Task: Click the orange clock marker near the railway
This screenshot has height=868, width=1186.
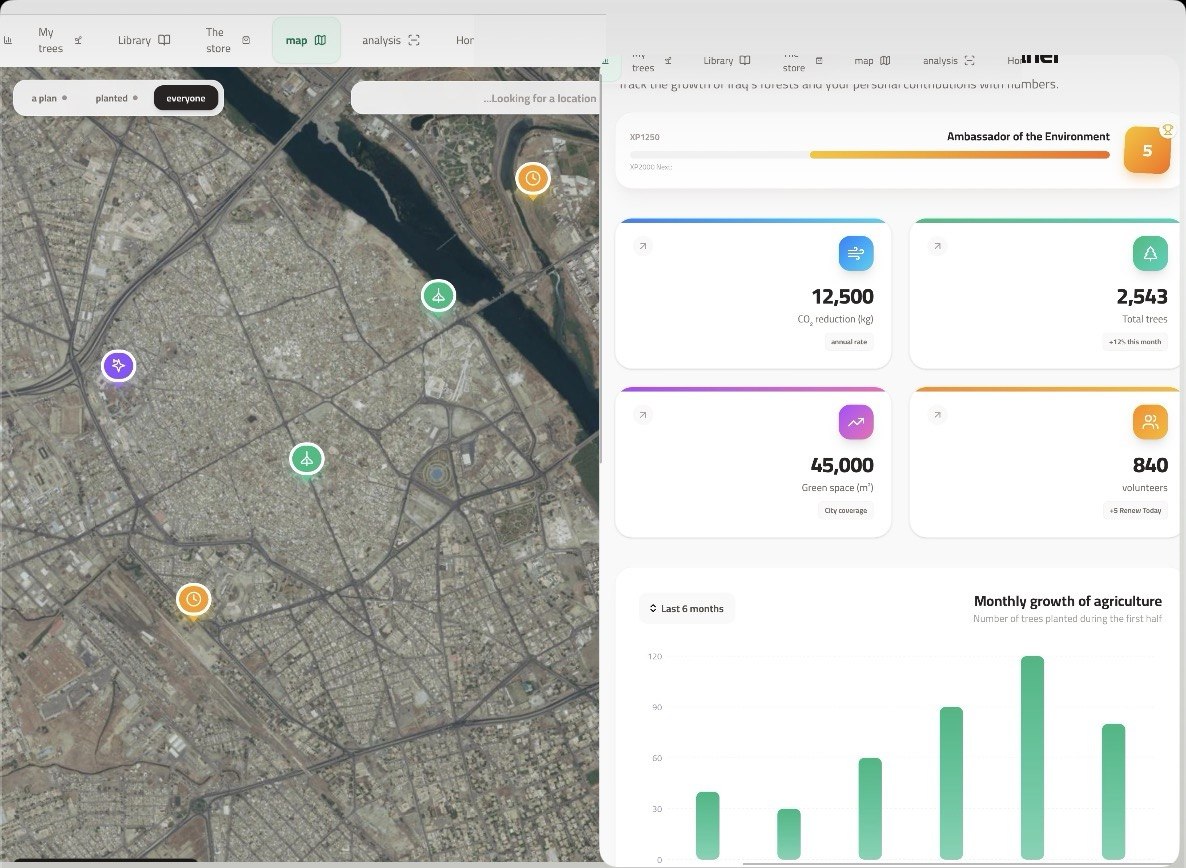Action: (194, 600)
